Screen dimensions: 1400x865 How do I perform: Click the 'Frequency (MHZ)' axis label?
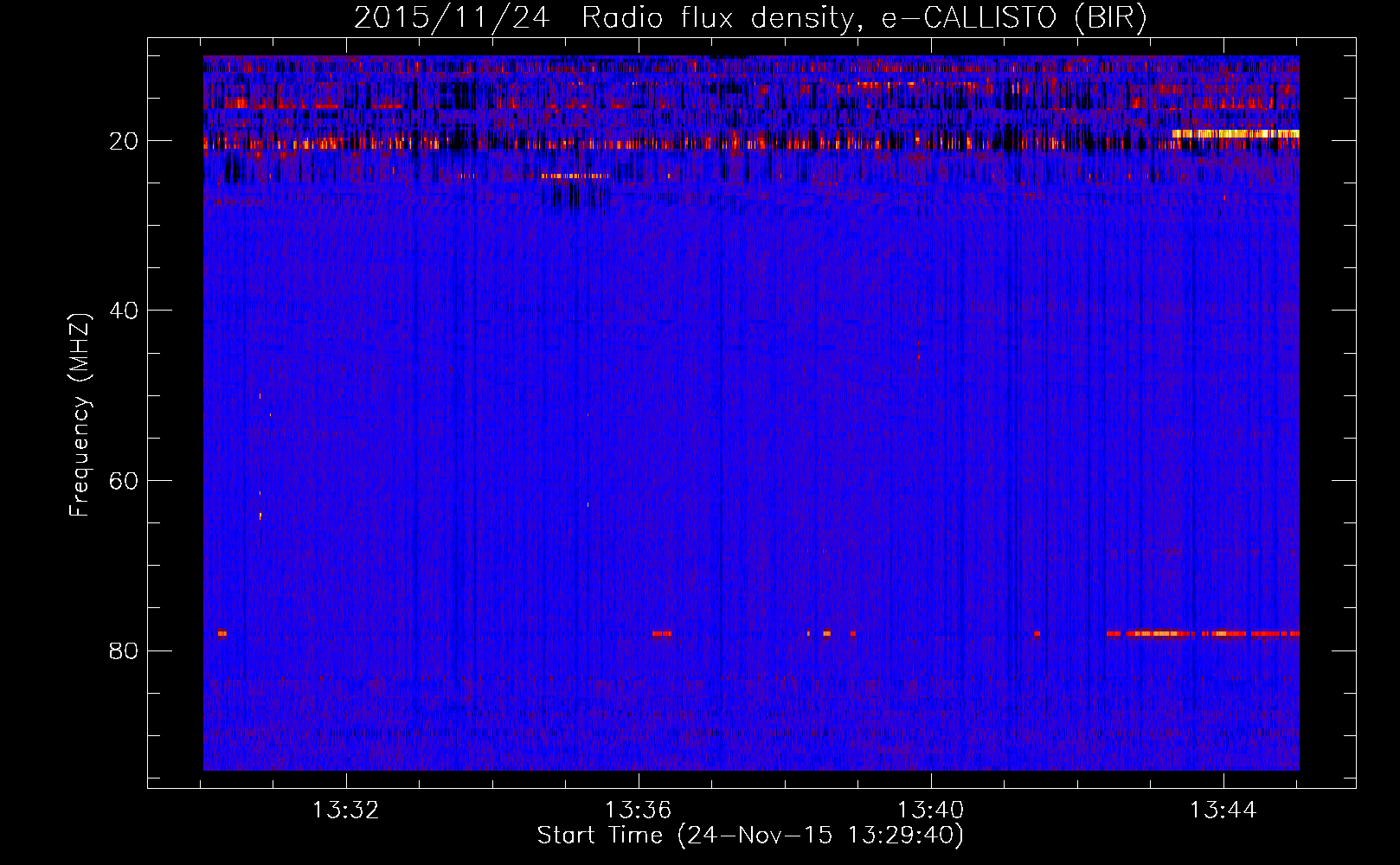(80, 415)
